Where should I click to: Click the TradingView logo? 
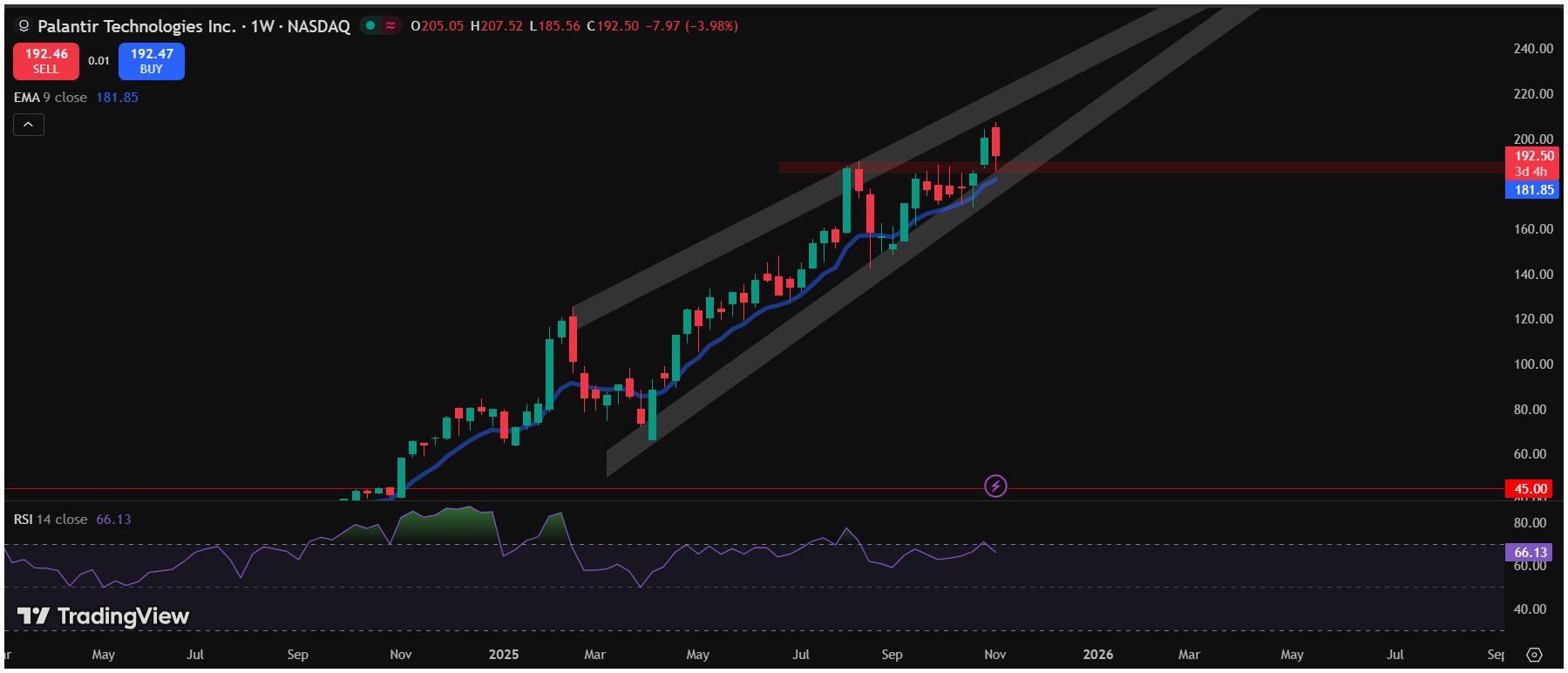pyautogui.click(x=104, y=616)
